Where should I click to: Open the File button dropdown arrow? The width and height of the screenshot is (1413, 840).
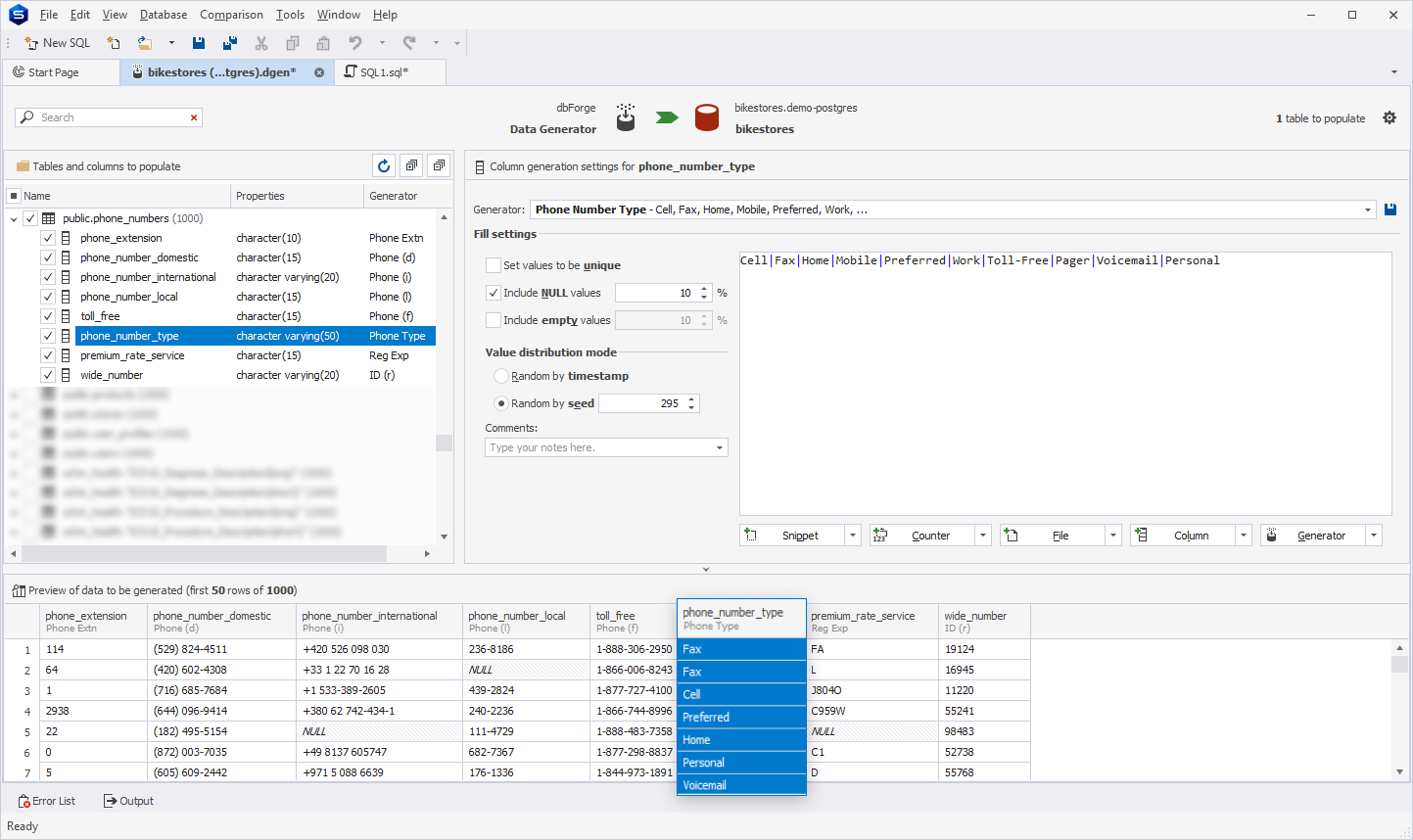1113,536
